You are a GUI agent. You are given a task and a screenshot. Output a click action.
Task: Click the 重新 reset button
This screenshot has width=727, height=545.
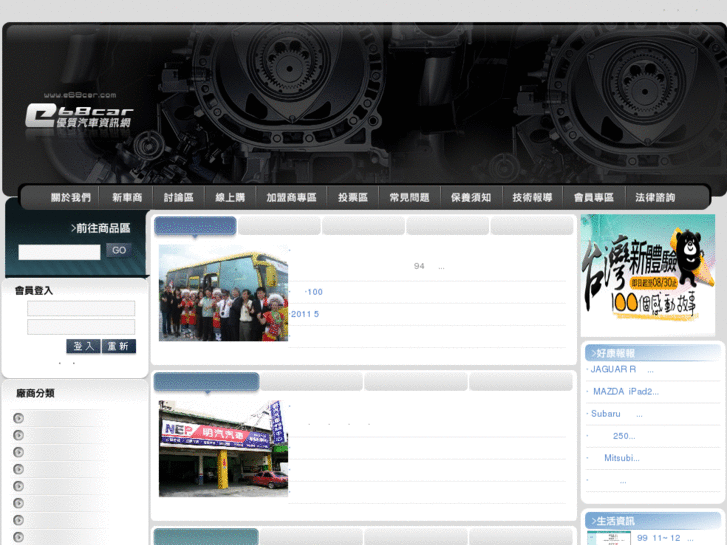coord(119,346)
